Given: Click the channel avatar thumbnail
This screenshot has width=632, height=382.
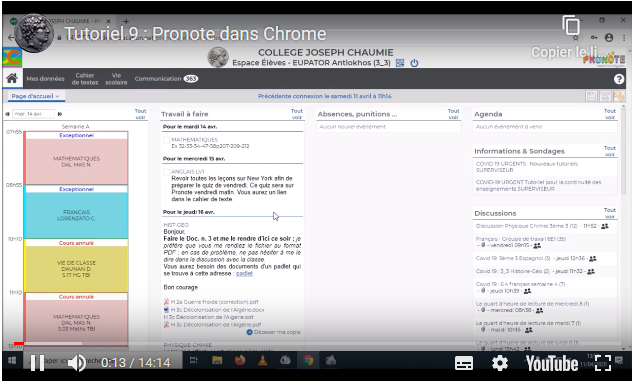Looking at the screenshot, I should point(34,33).
